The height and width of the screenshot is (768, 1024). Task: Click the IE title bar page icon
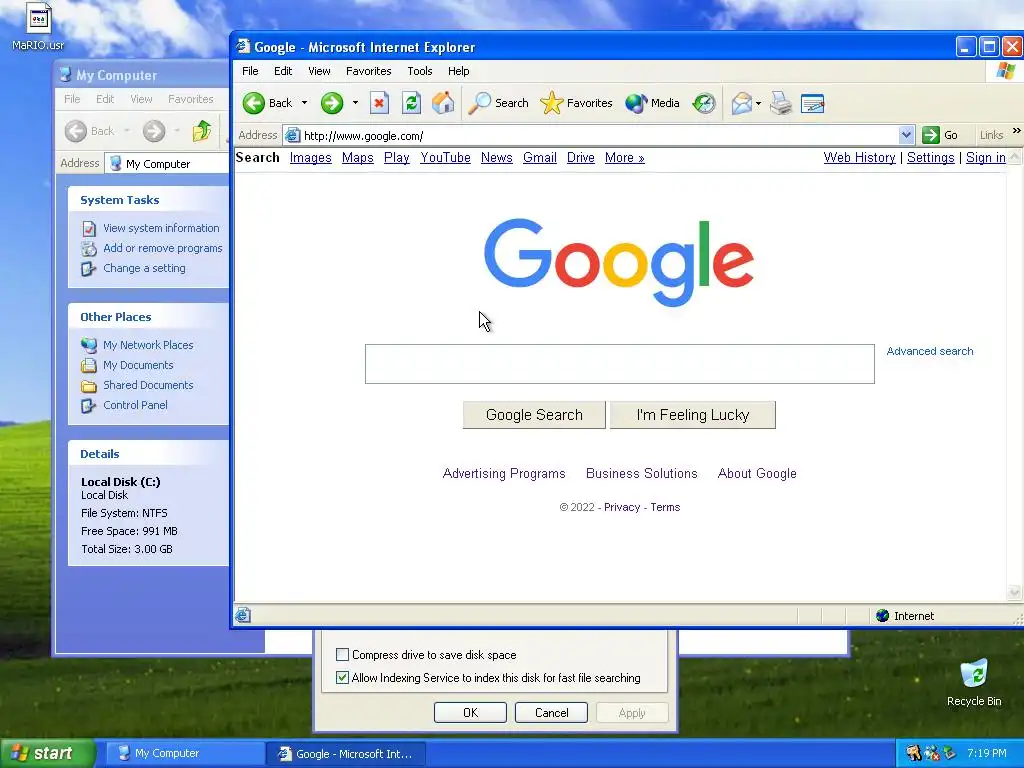point(243,46)
